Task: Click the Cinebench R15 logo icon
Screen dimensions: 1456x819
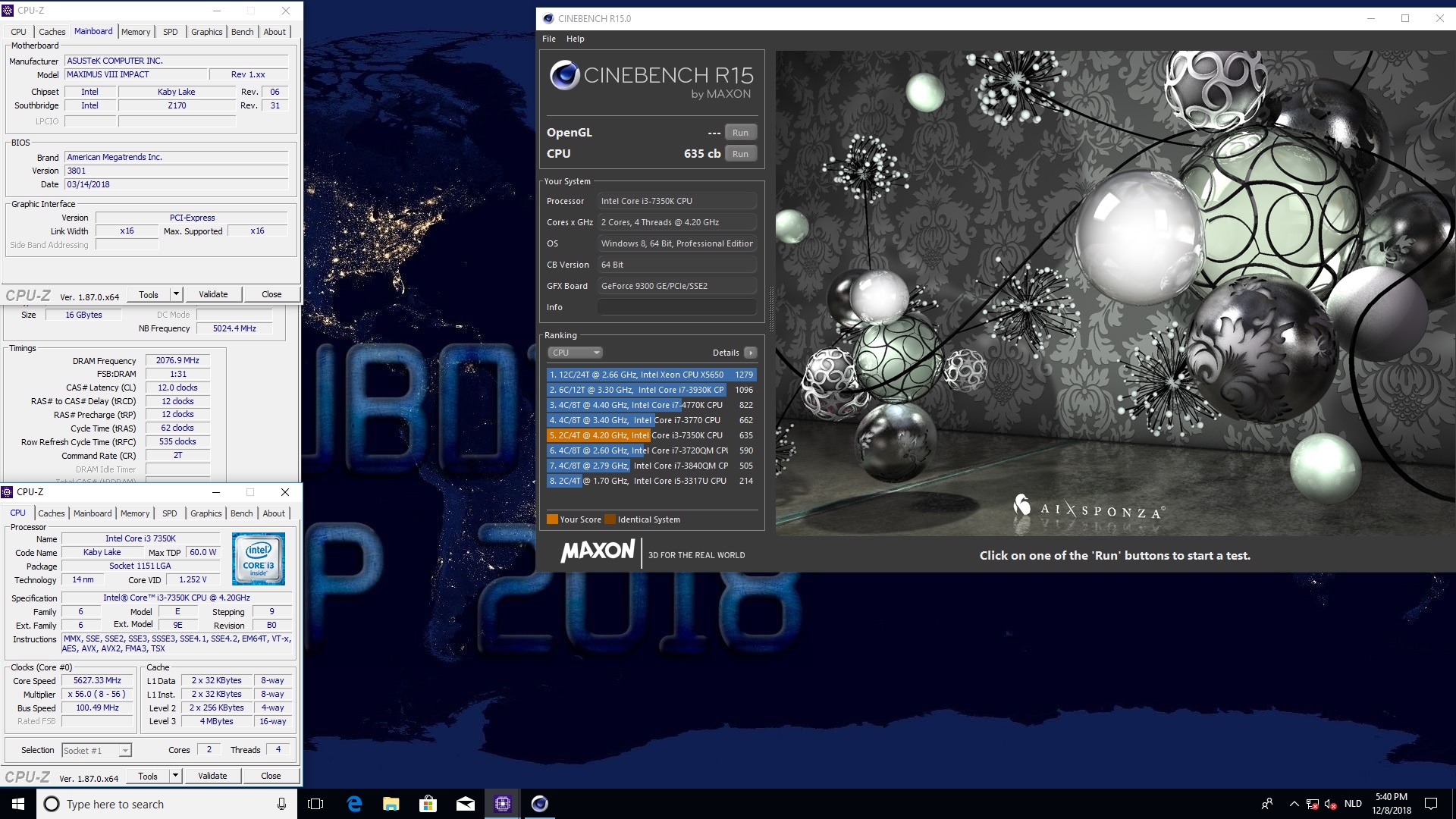Action: tap(564, 75)
